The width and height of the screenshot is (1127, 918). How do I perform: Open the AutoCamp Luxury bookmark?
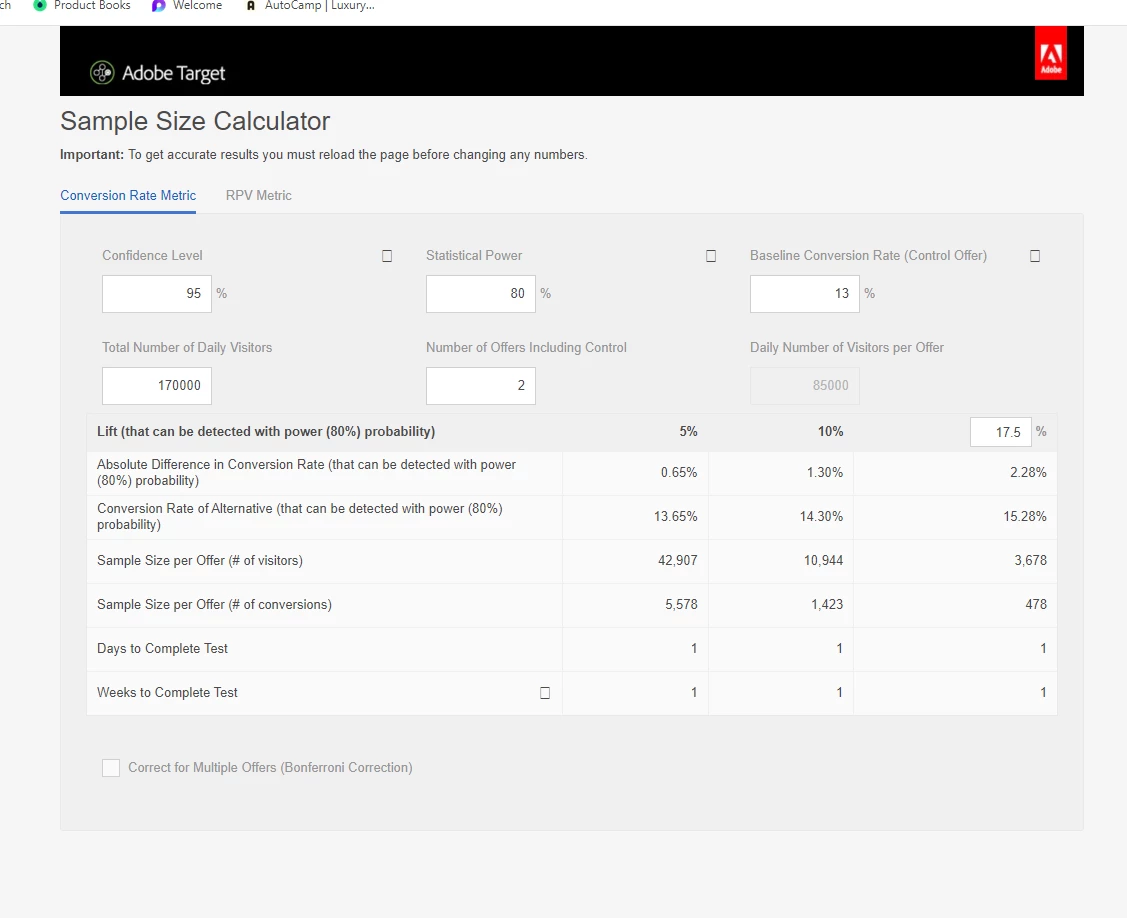(310, 6)
